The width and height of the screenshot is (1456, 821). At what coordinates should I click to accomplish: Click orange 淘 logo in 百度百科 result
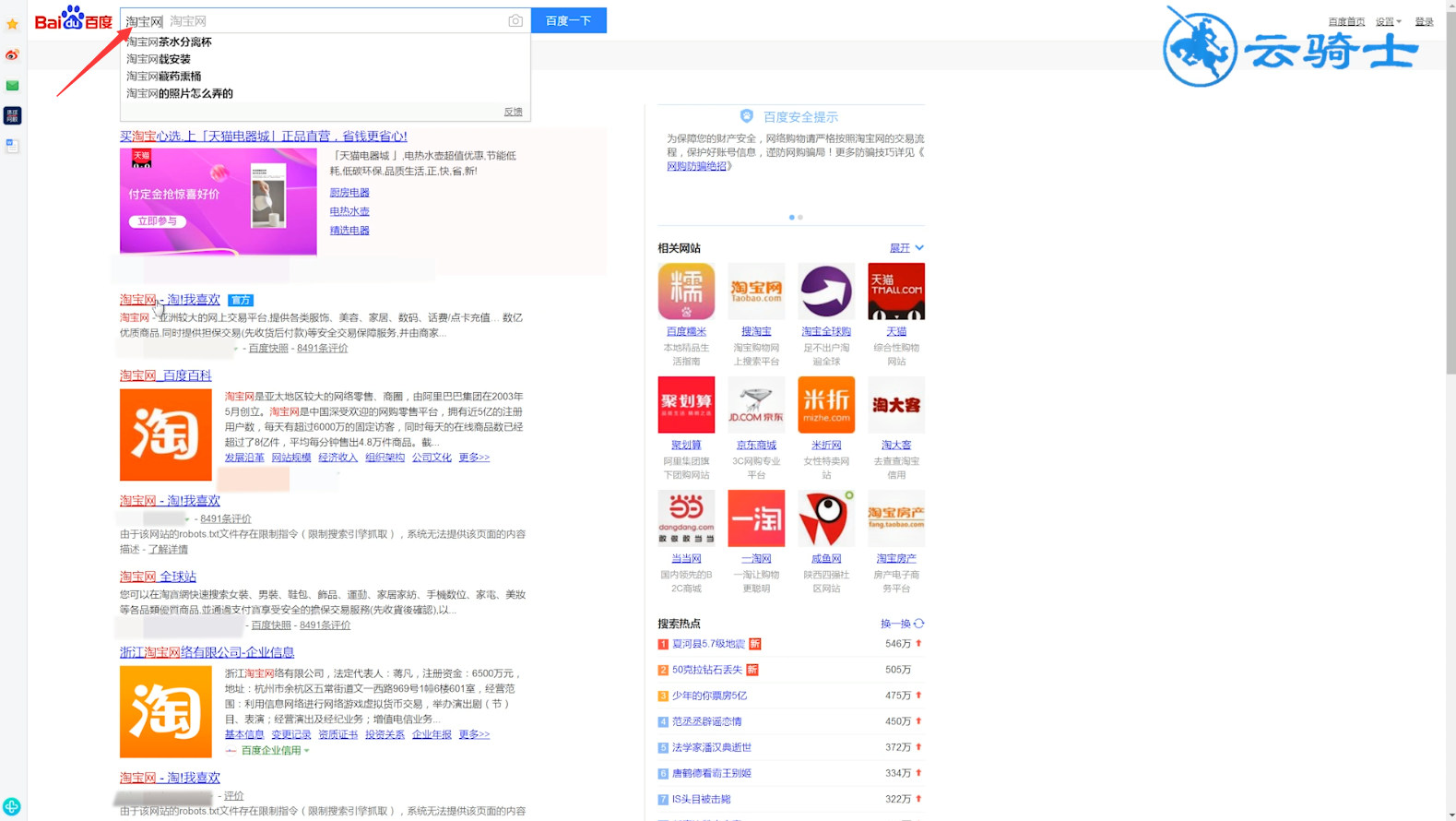coord(166,434)
